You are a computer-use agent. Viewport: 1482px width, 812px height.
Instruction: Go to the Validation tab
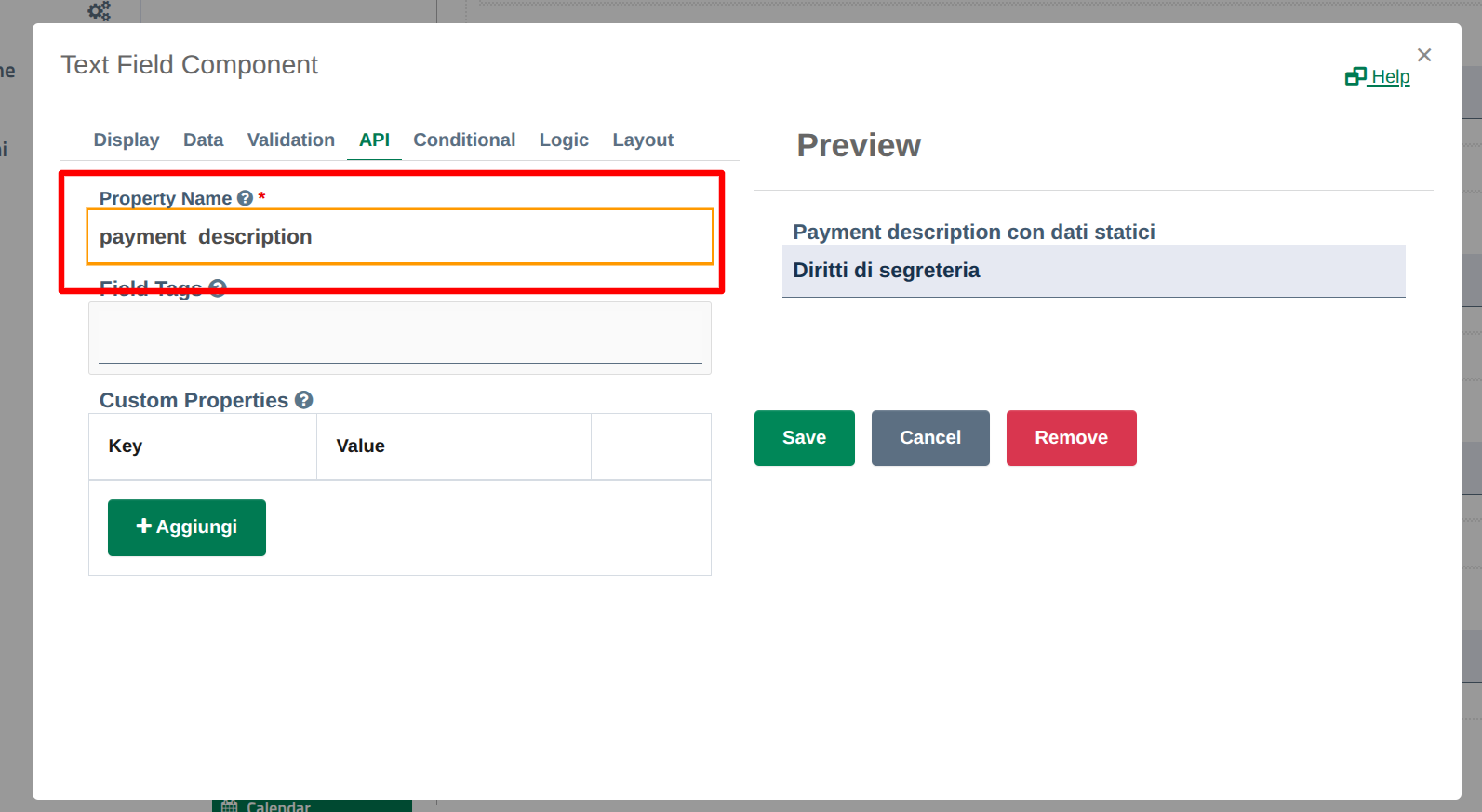[x=290, y=140]
